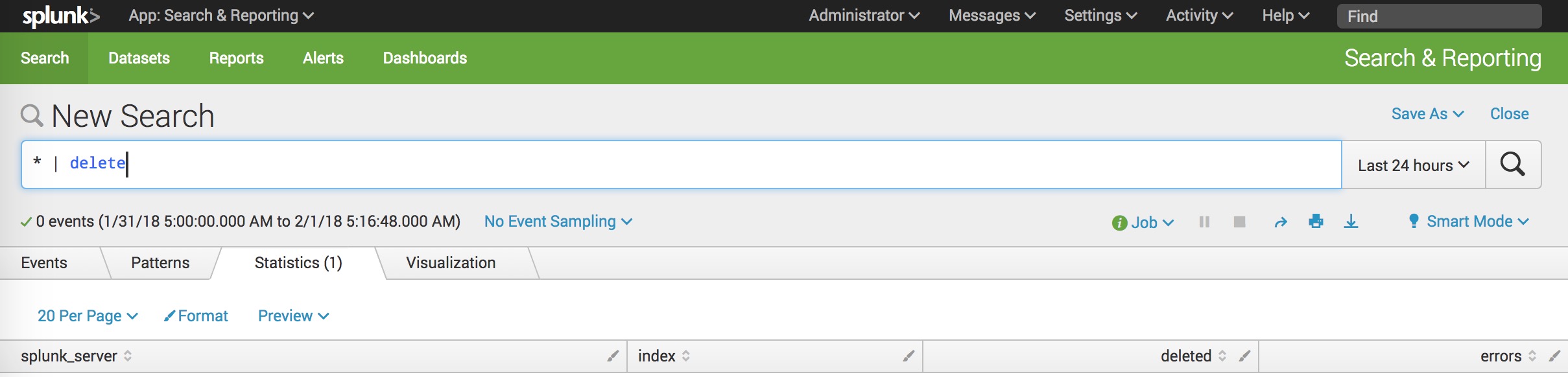Switch to the Events tab

[x=44, y=263]
